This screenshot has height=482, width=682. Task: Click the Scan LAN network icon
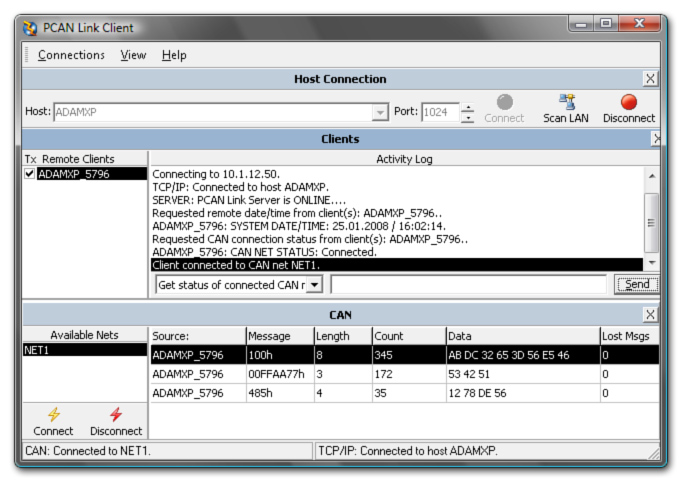567,102
